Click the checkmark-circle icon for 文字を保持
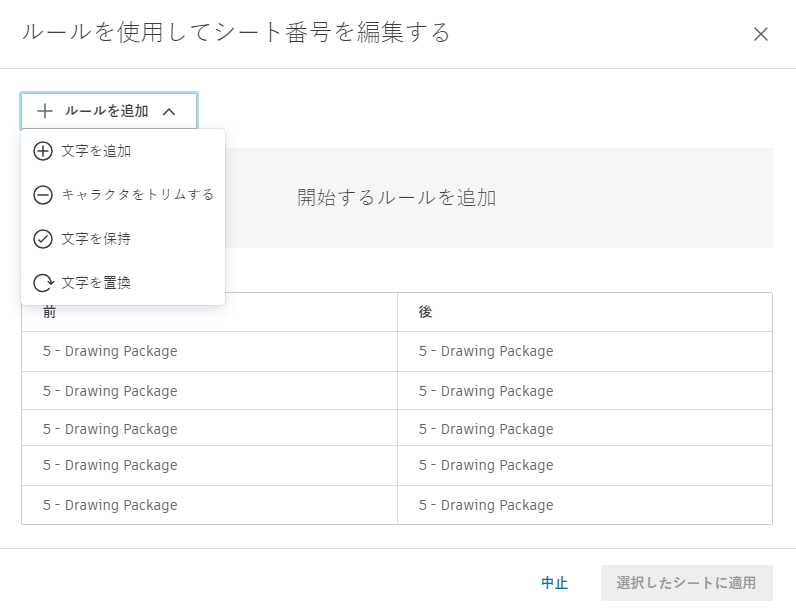The image size is (796, 612). tap(43, 239)
